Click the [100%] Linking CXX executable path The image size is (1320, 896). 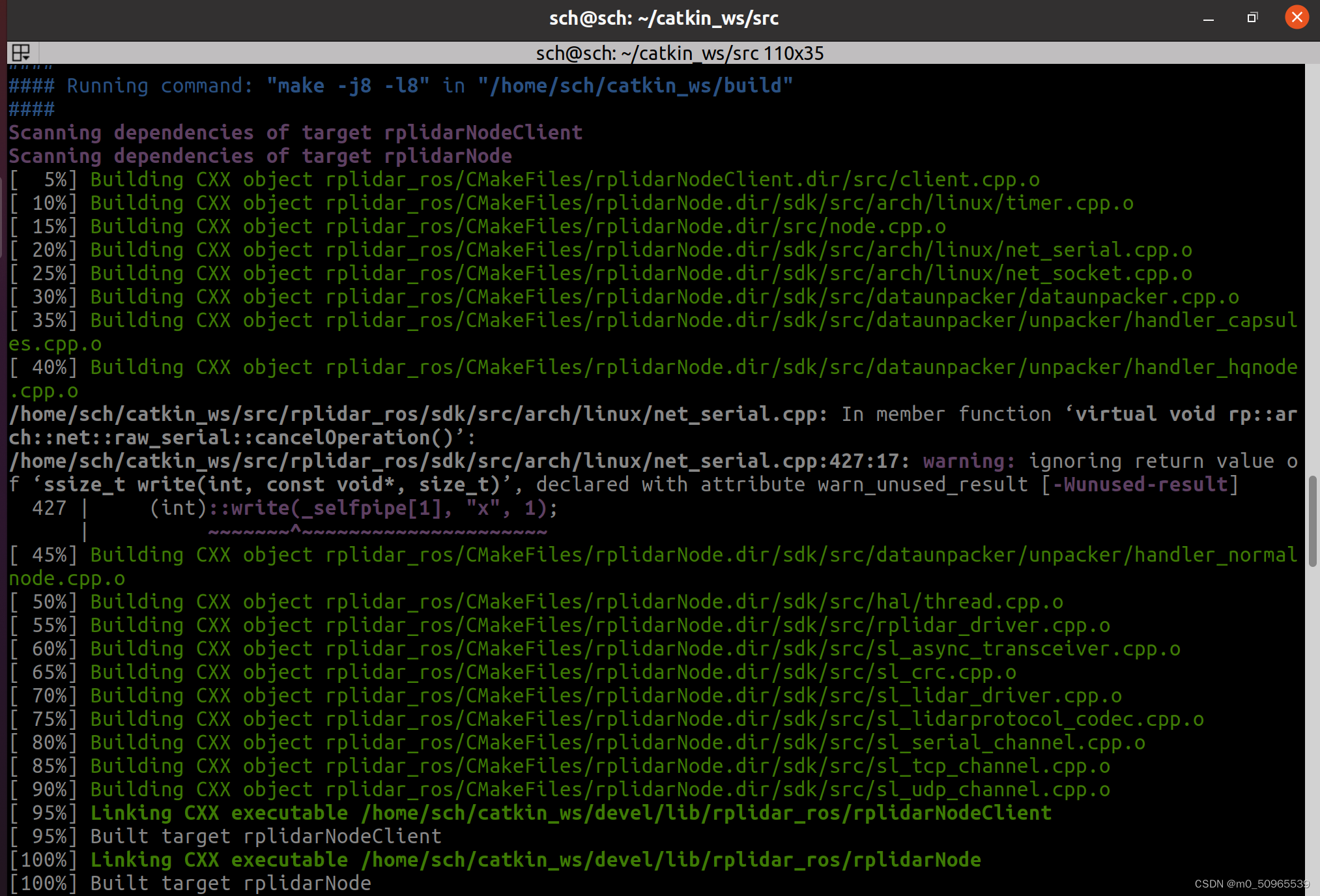[671, 860]
